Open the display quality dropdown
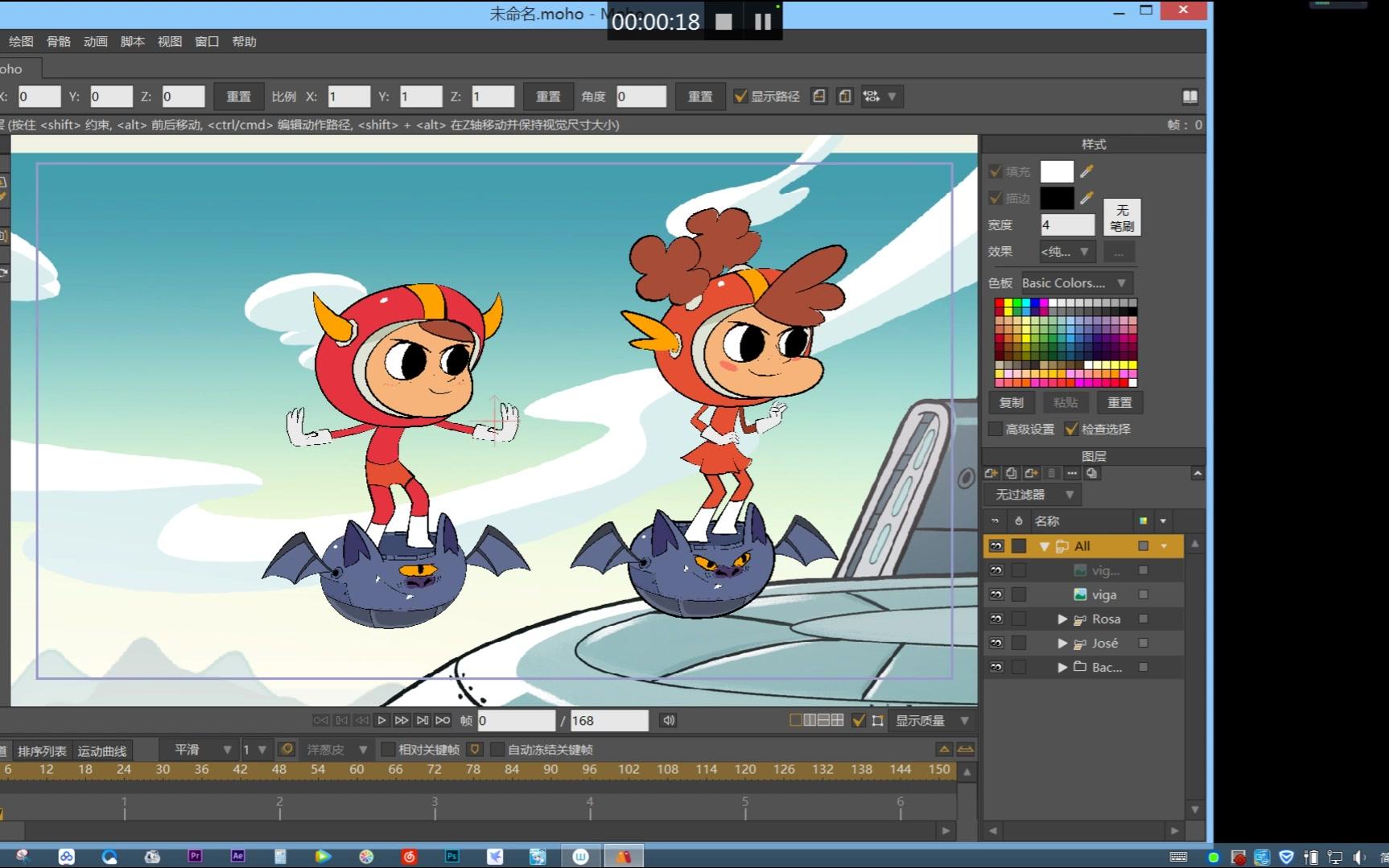 (933, 720)
